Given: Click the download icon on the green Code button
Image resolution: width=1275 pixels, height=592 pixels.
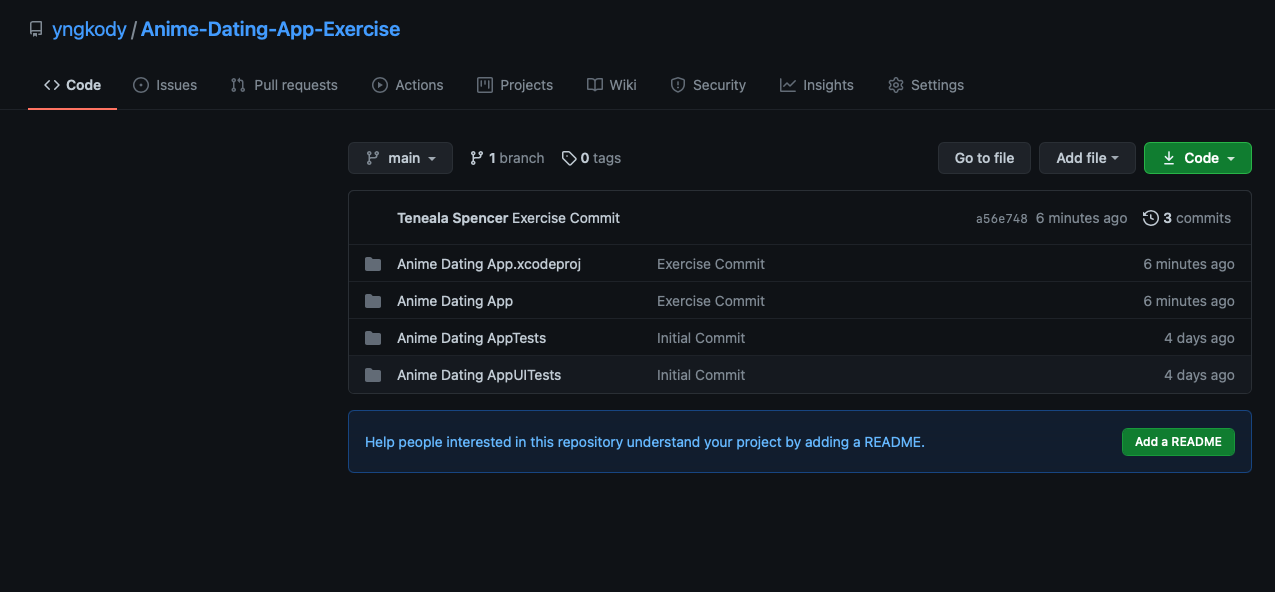Looking at the screenshot, I should [1168, 158].
